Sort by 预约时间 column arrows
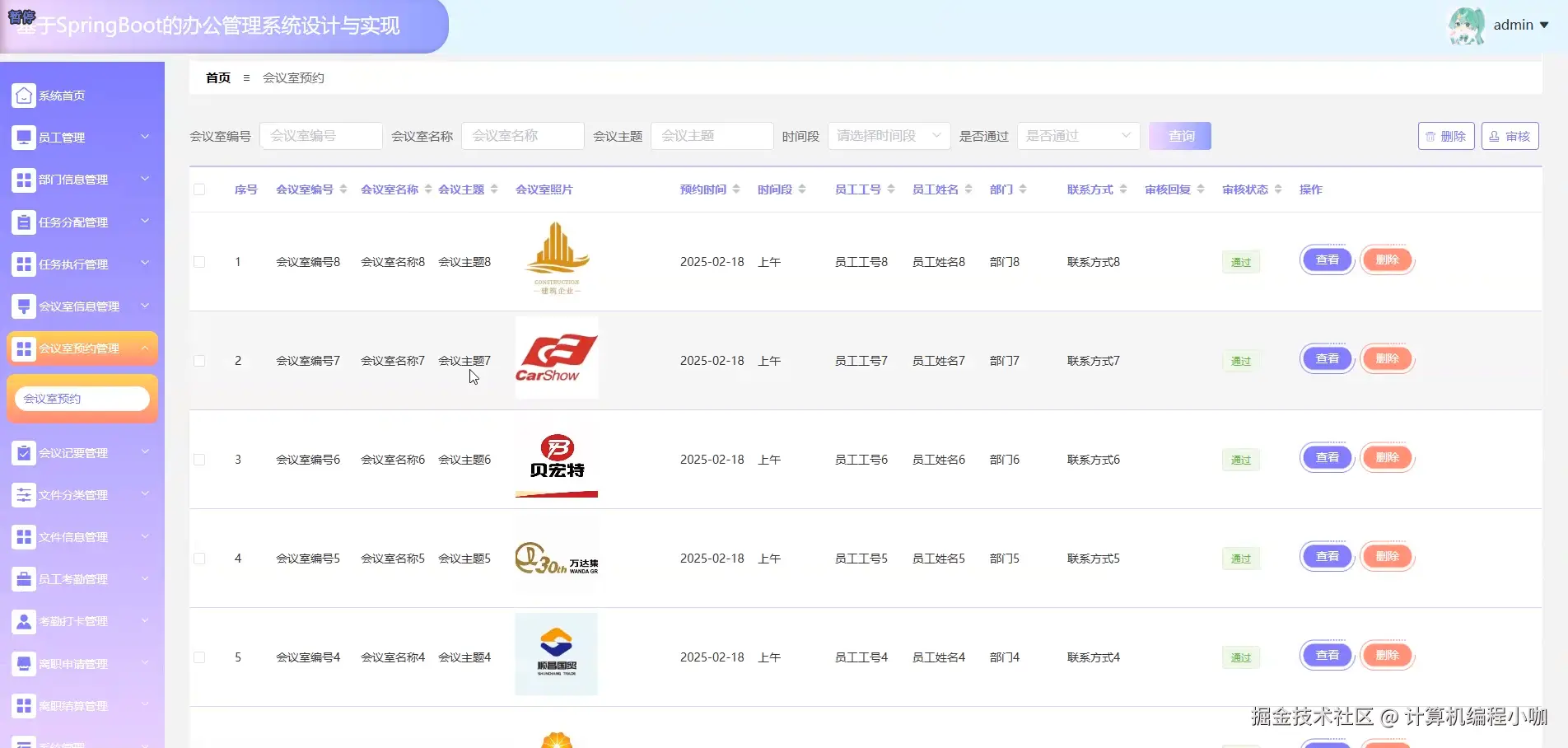 736,189
